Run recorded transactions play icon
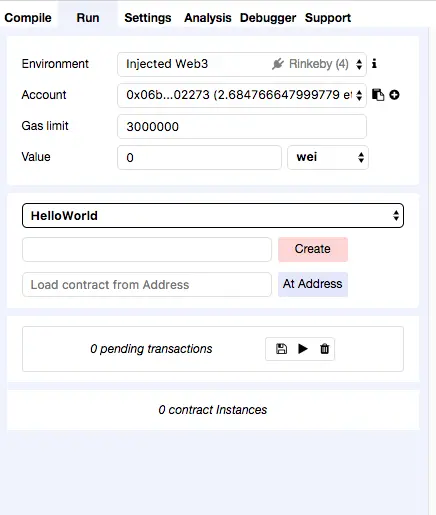 click(x=303, y=349)
